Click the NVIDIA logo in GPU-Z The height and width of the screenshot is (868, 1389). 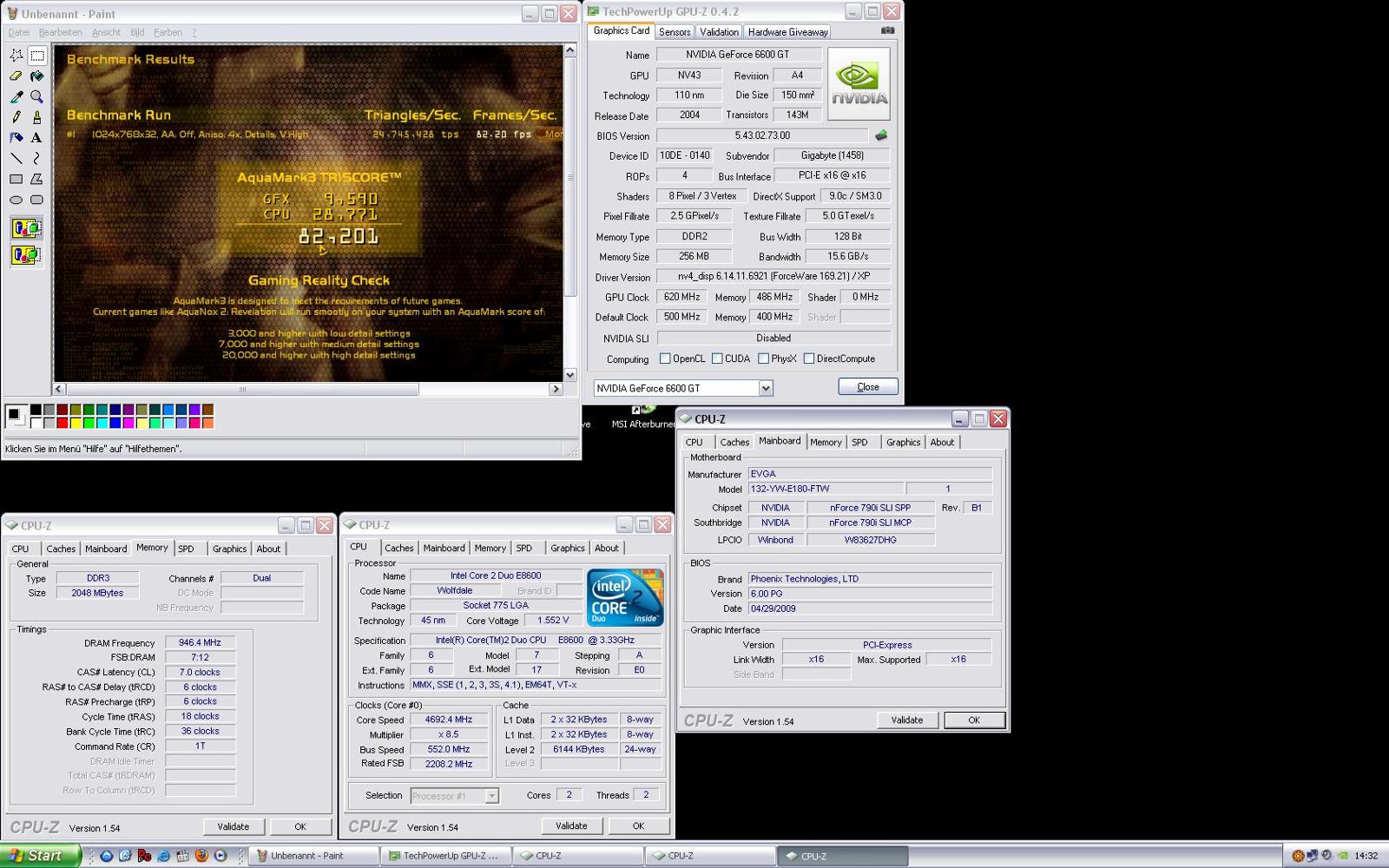tap(859, 83)
